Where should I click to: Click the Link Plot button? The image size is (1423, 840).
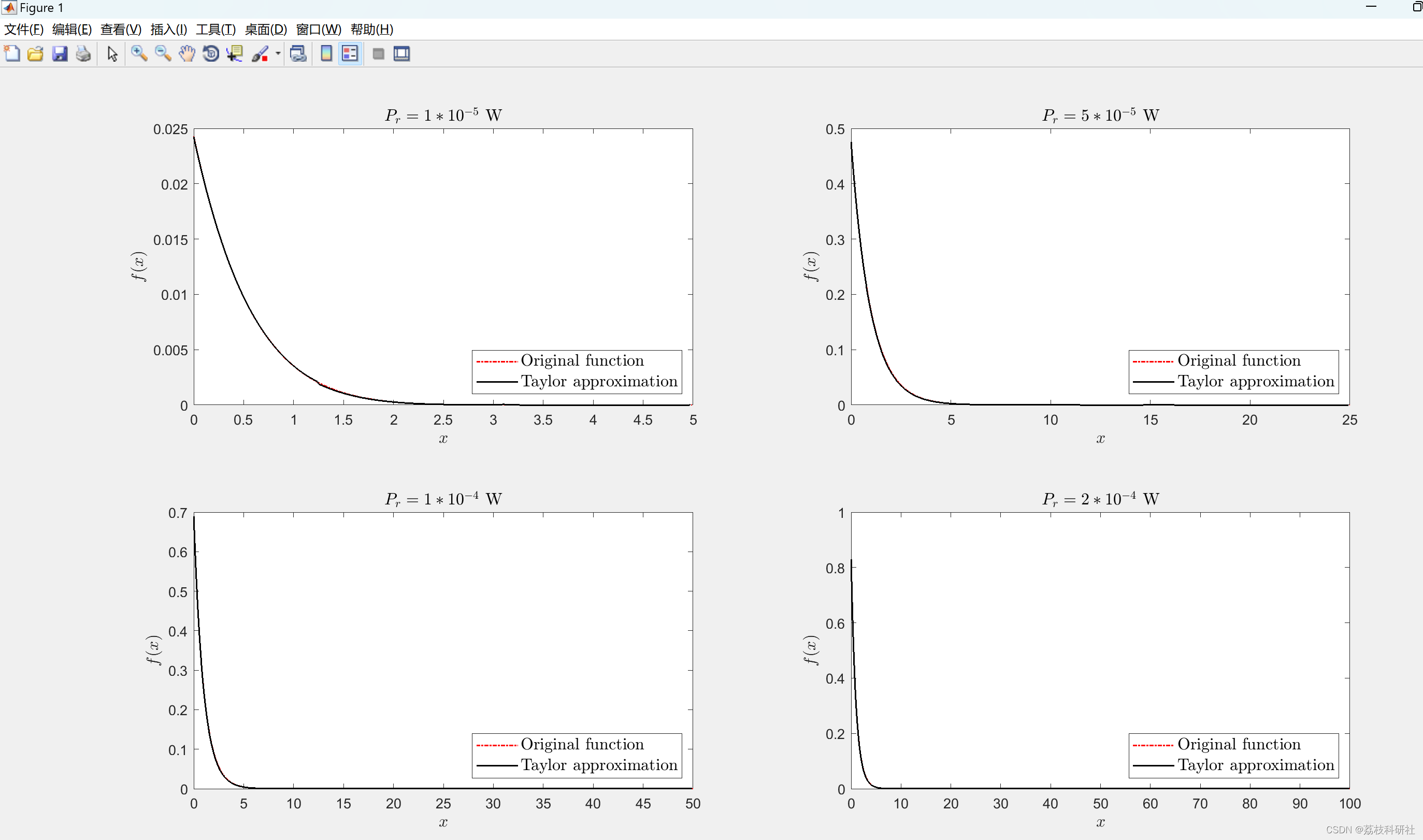click(x=298, y=54)
